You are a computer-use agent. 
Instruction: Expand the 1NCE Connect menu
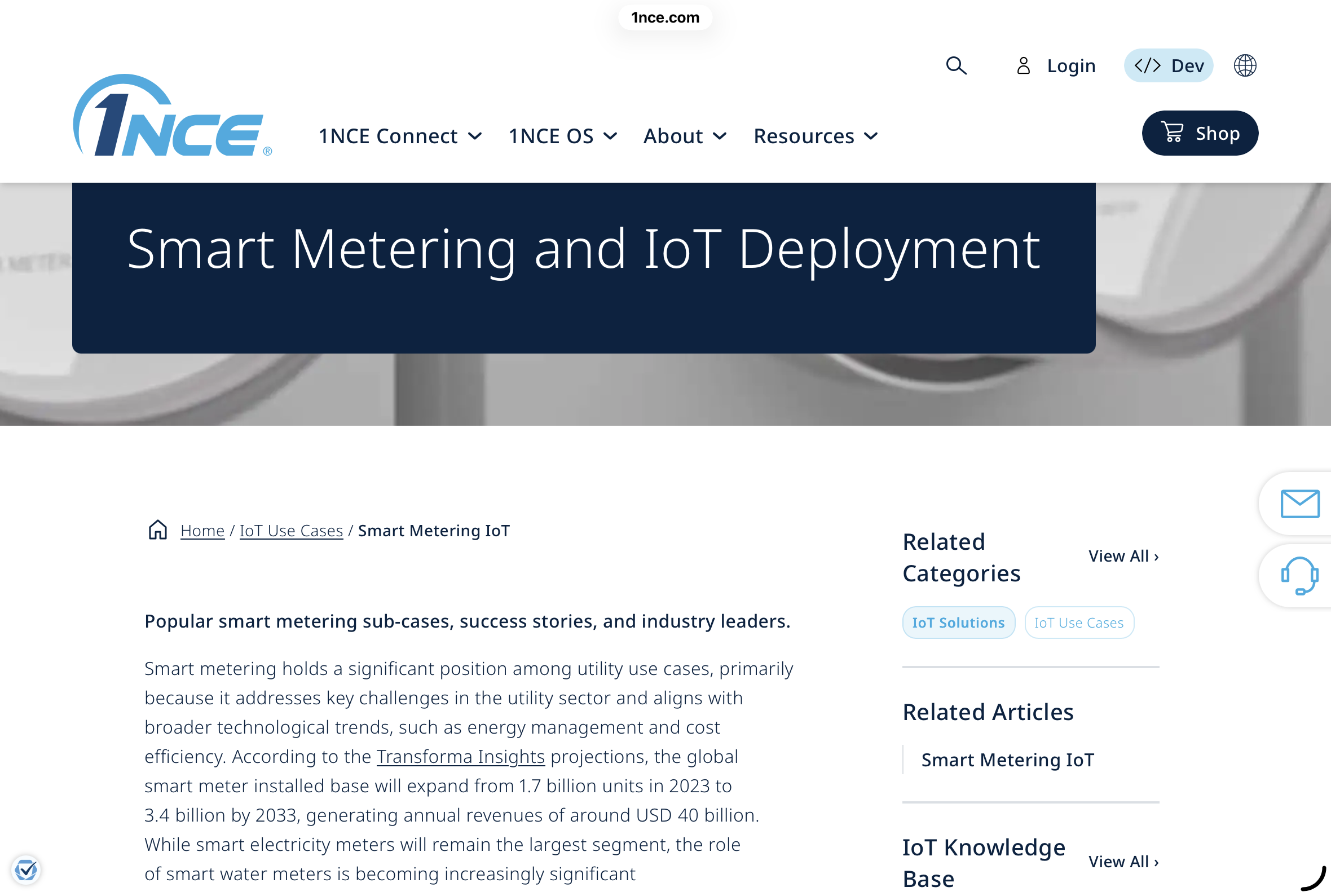tap(400, 136)
